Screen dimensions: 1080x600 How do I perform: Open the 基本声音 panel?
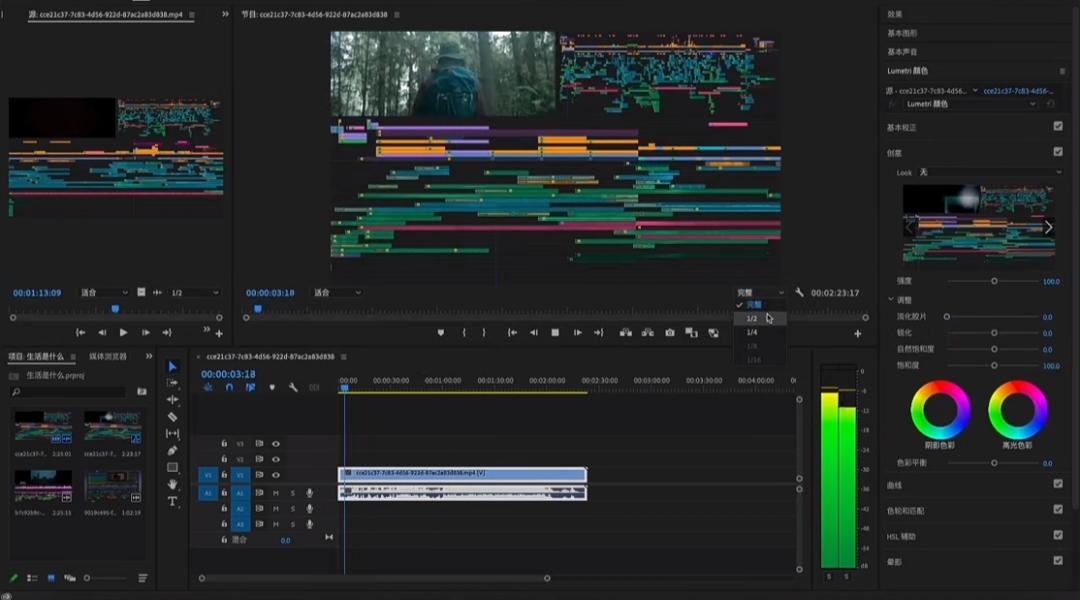(902, 52)
